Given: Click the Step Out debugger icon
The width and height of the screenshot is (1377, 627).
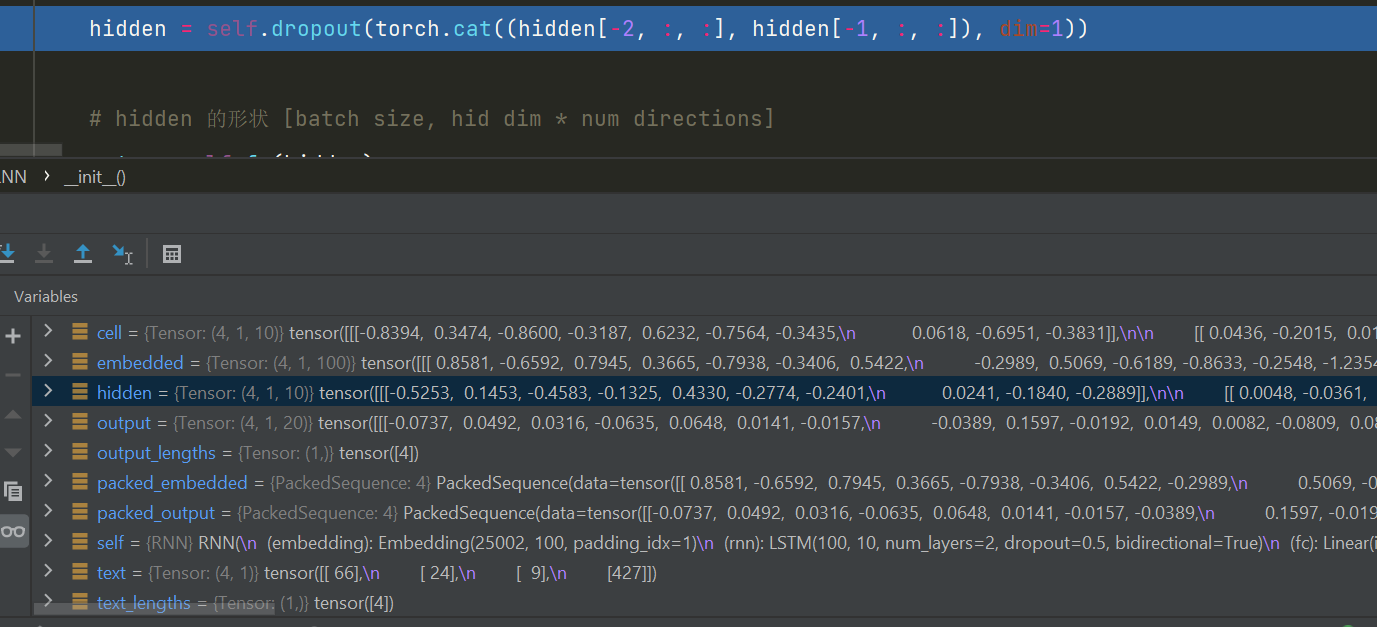Looking at the screenshot, I should coord(83,254).
